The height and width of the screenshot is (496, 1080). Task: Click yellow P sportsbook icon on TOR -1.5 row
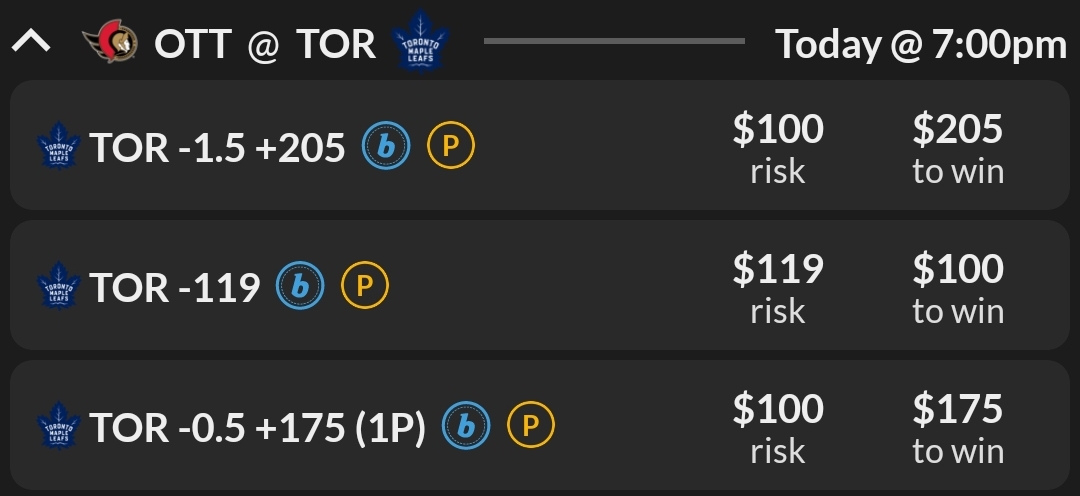pyautogui.click(x=450, y=148)
